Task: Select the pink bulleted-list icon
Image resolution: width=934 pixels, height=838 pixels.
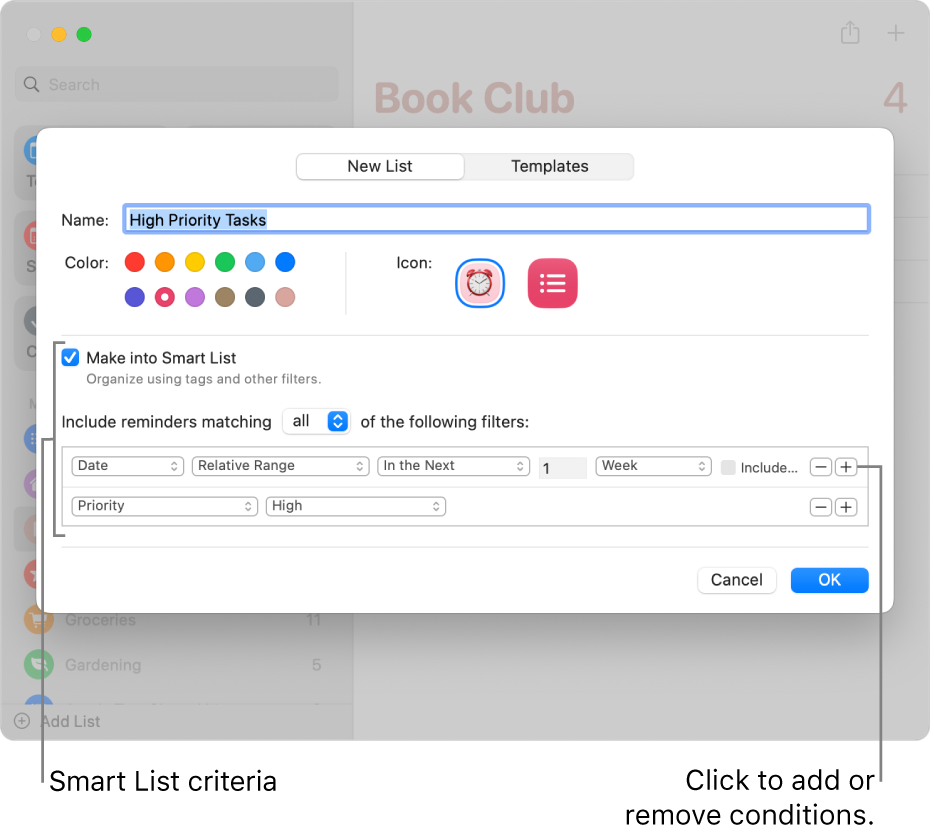Action: click(552, 283)
